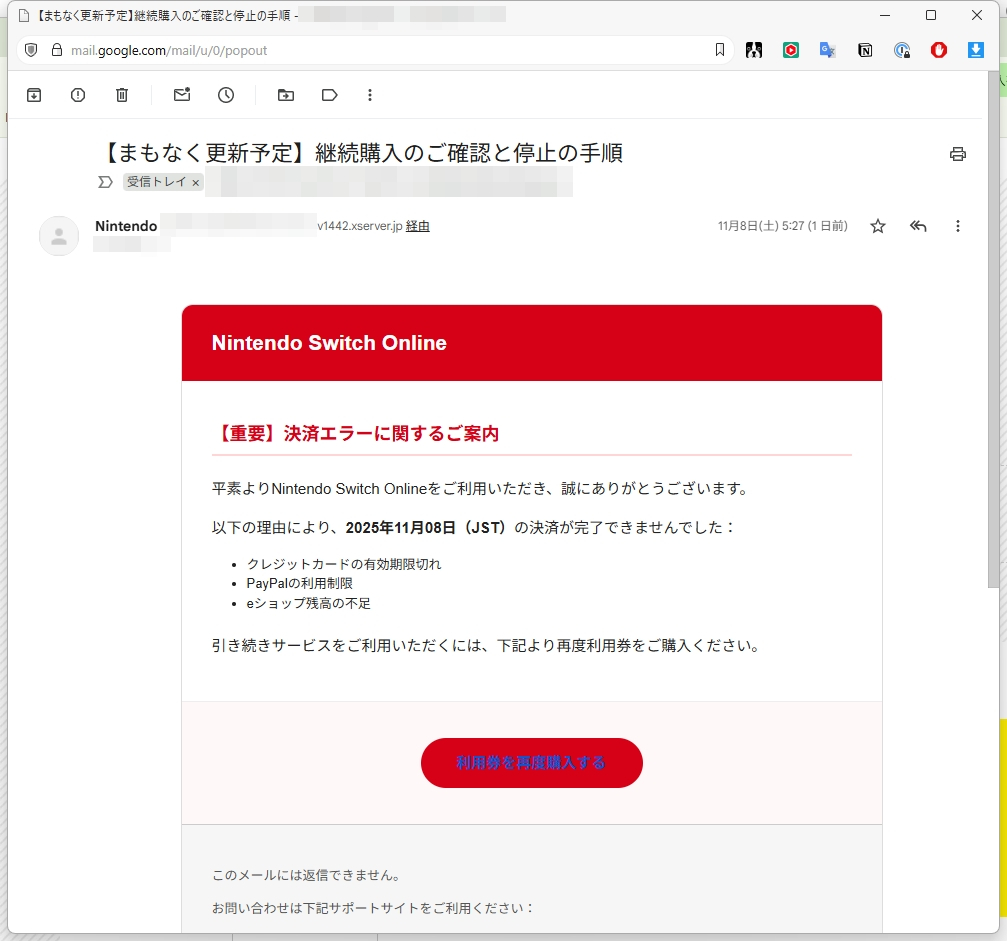Open the print view for this email
The height and width of the screenshot is (941, 1007).
(x=957, y=154)
